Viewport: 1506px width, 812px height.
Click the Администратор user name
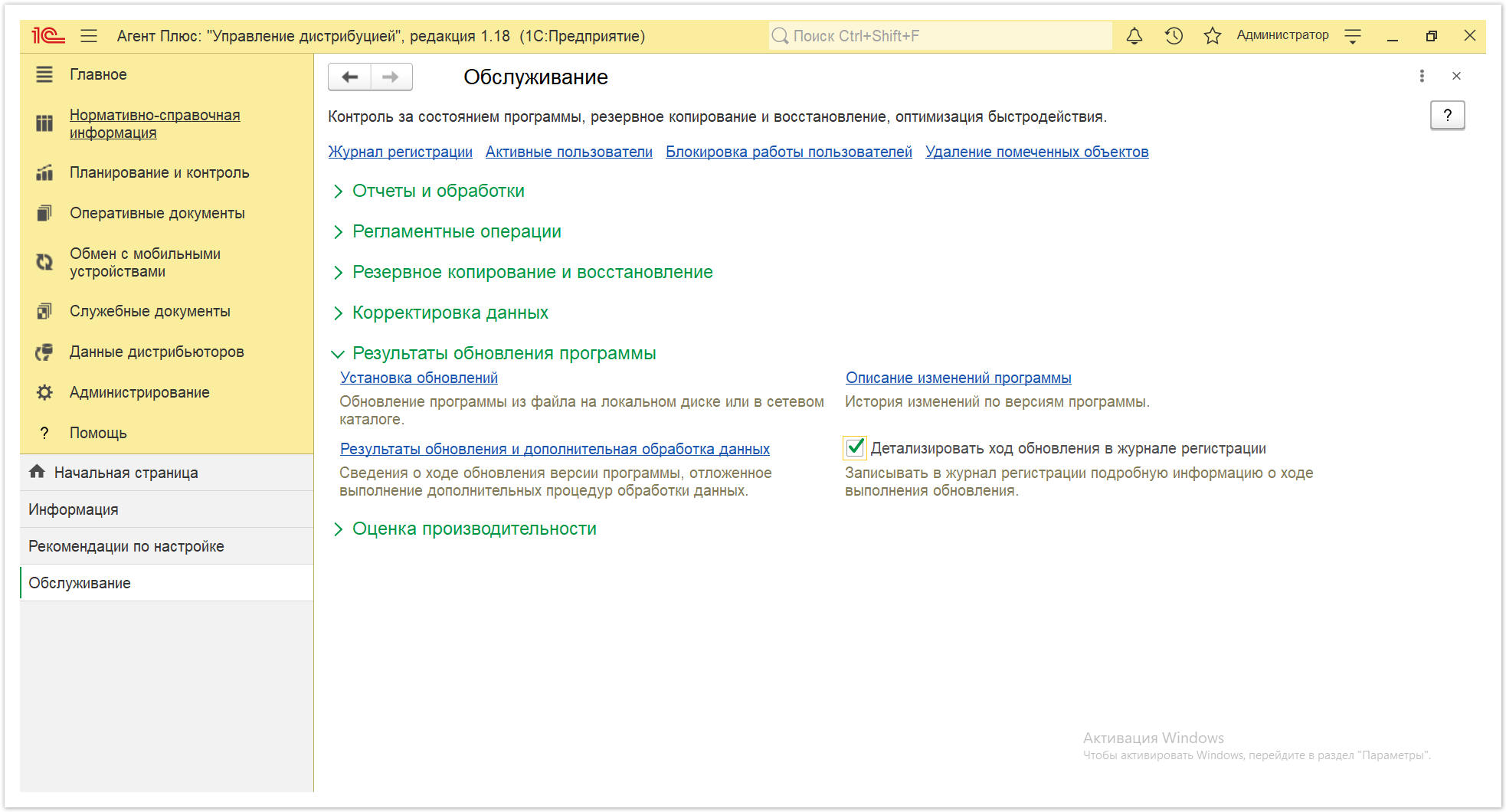pos(1282,35)
